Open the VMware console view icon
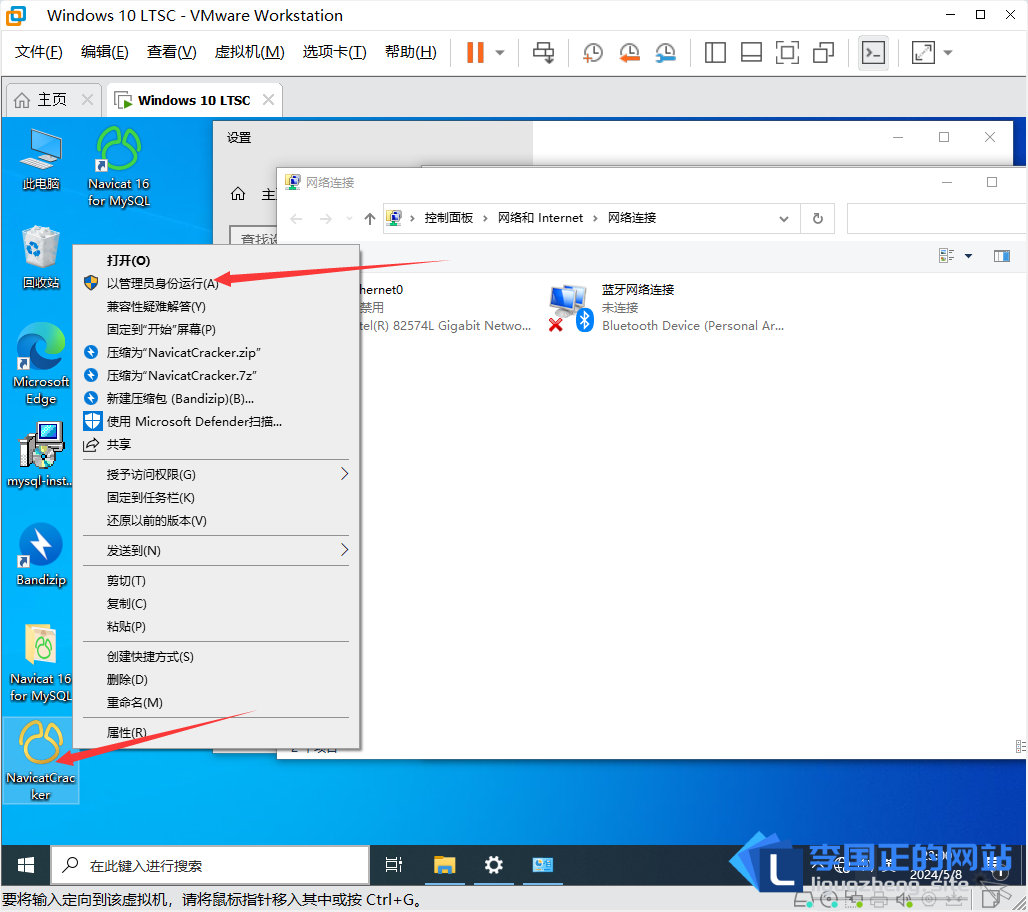 pos(873,52)
